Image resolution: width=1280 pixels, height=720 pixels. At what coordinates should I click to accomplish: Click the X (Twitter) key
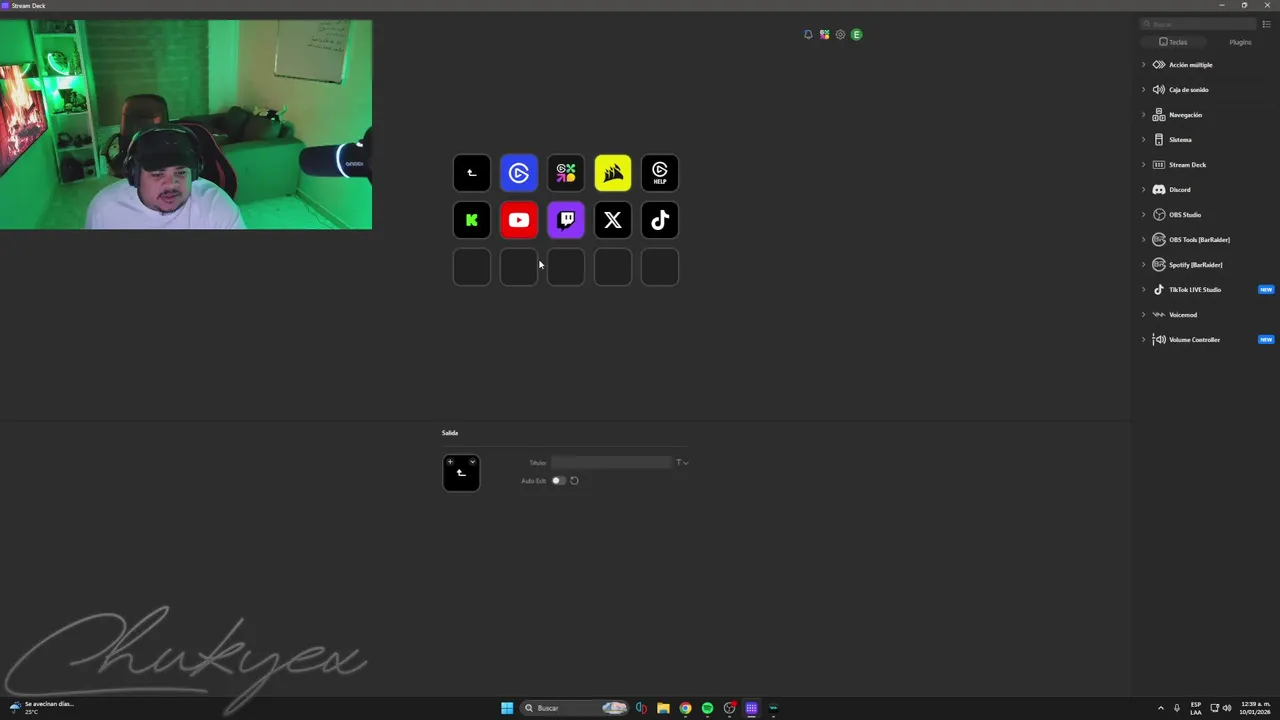(613, 220)
